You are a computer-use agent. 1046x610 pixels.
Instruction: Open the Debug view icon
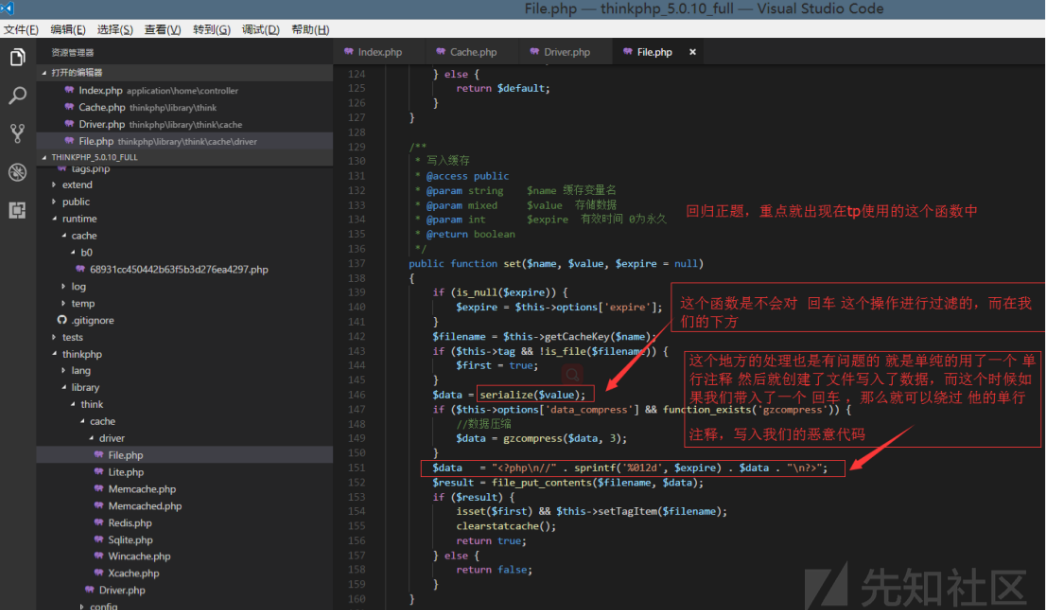[x=17, y=172]
